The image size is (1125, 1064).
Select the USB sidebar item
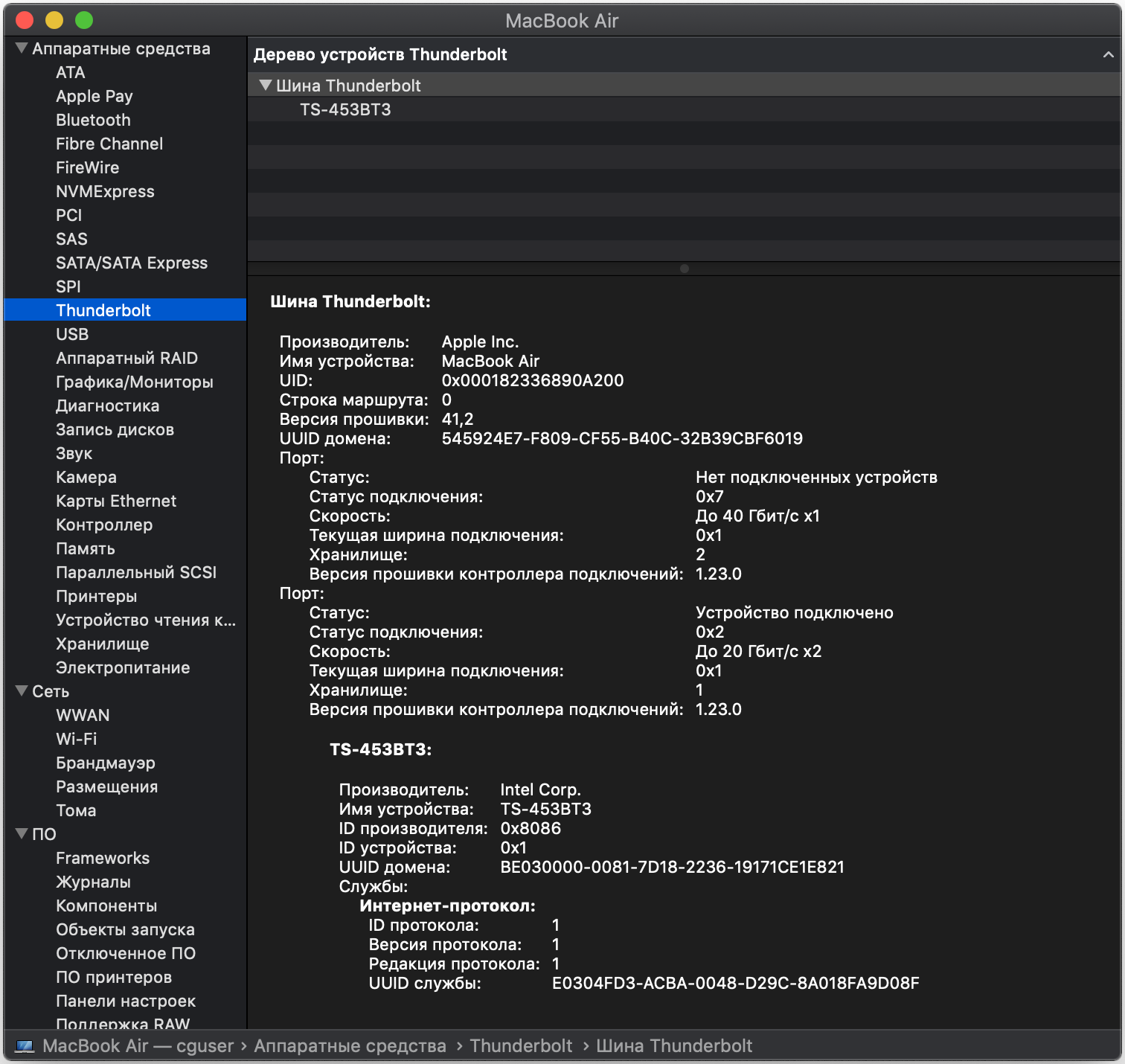pos(72,335)
